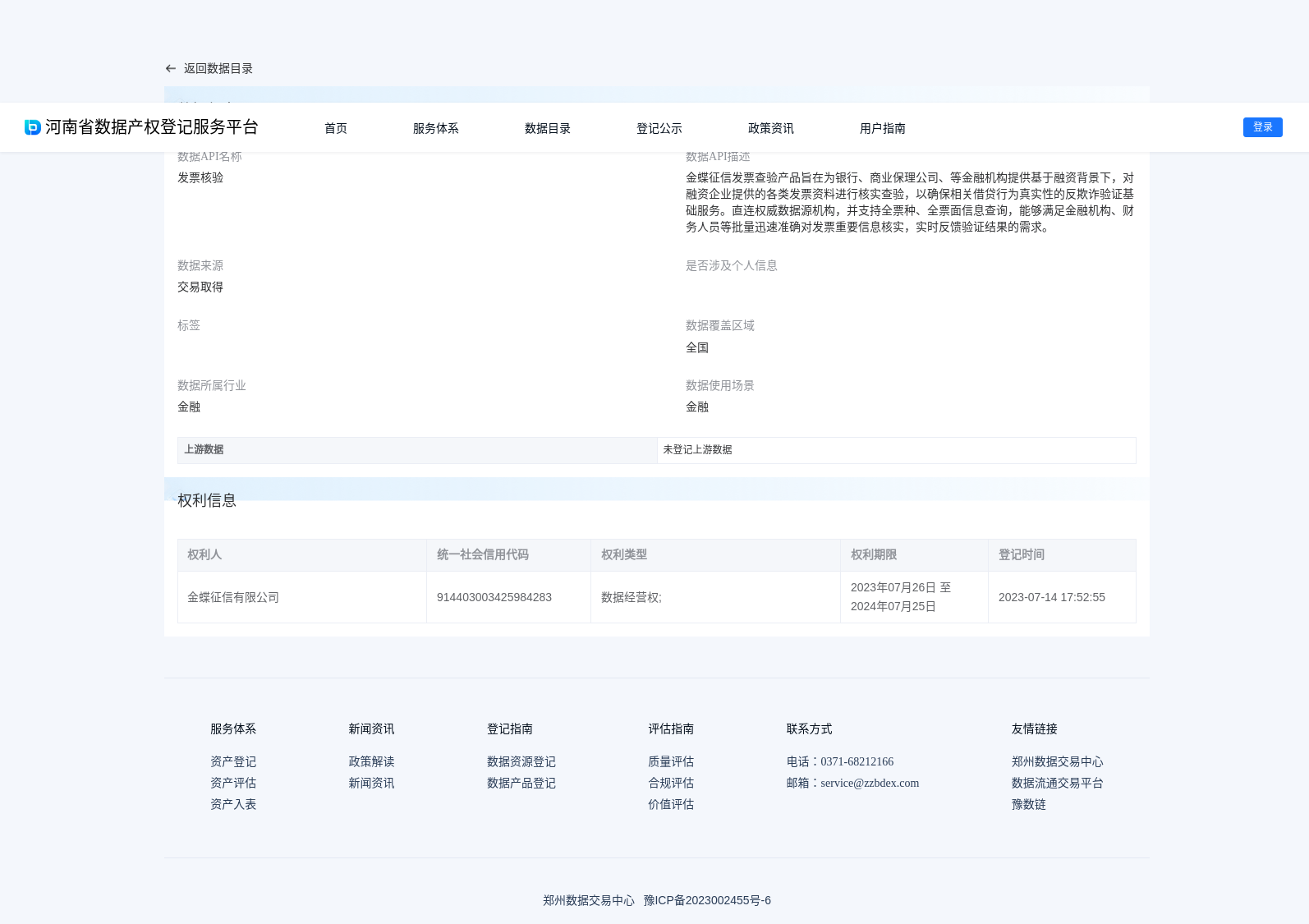Click the blue platform logo icon

[33, 127]
